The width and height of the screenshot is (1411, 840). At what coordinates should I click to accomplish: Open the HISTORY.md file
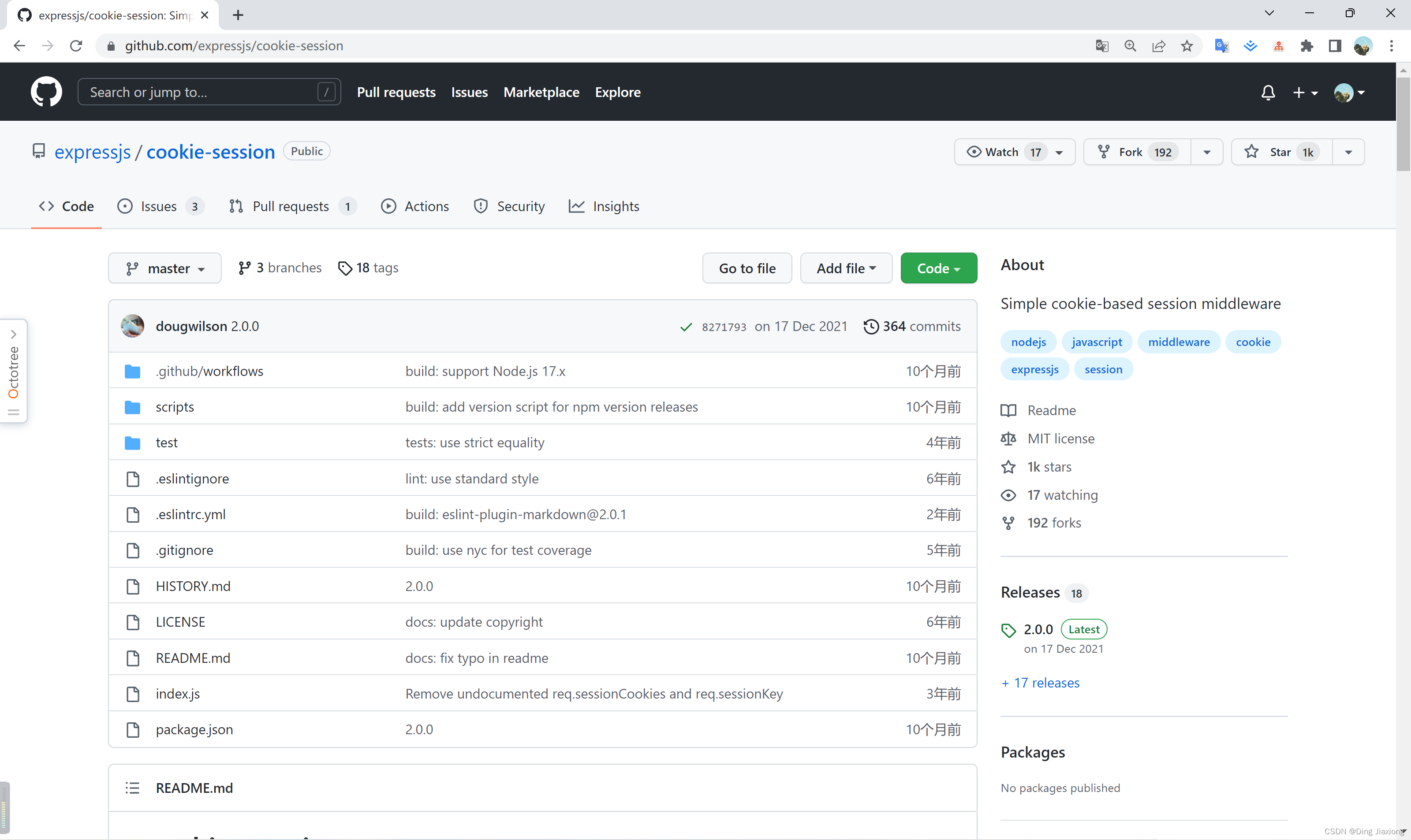pyautogui.click(x=193, y=586)
